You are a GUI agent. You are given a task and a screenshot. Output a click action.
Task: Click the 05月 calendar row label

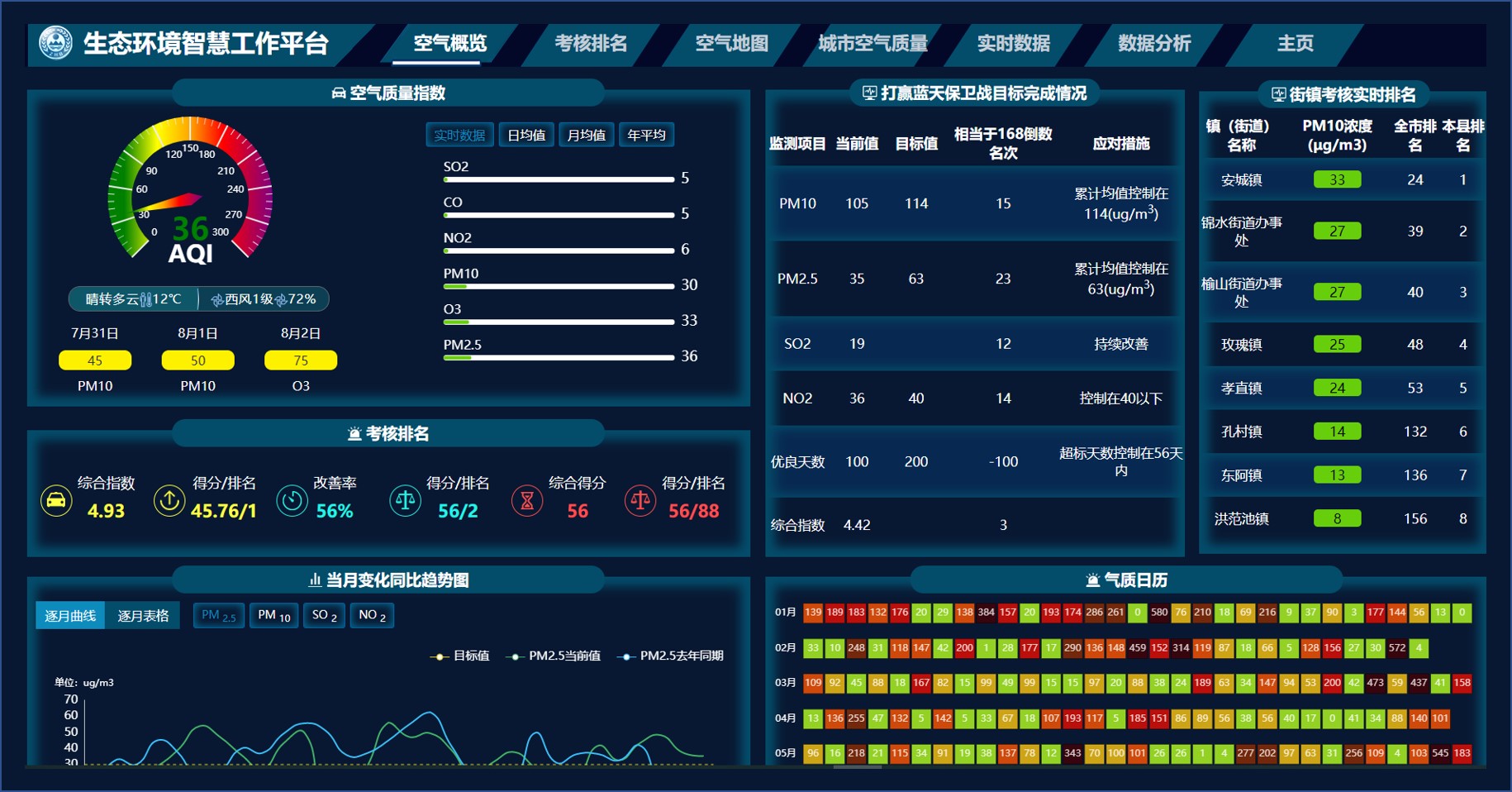(x=785, y=753)
